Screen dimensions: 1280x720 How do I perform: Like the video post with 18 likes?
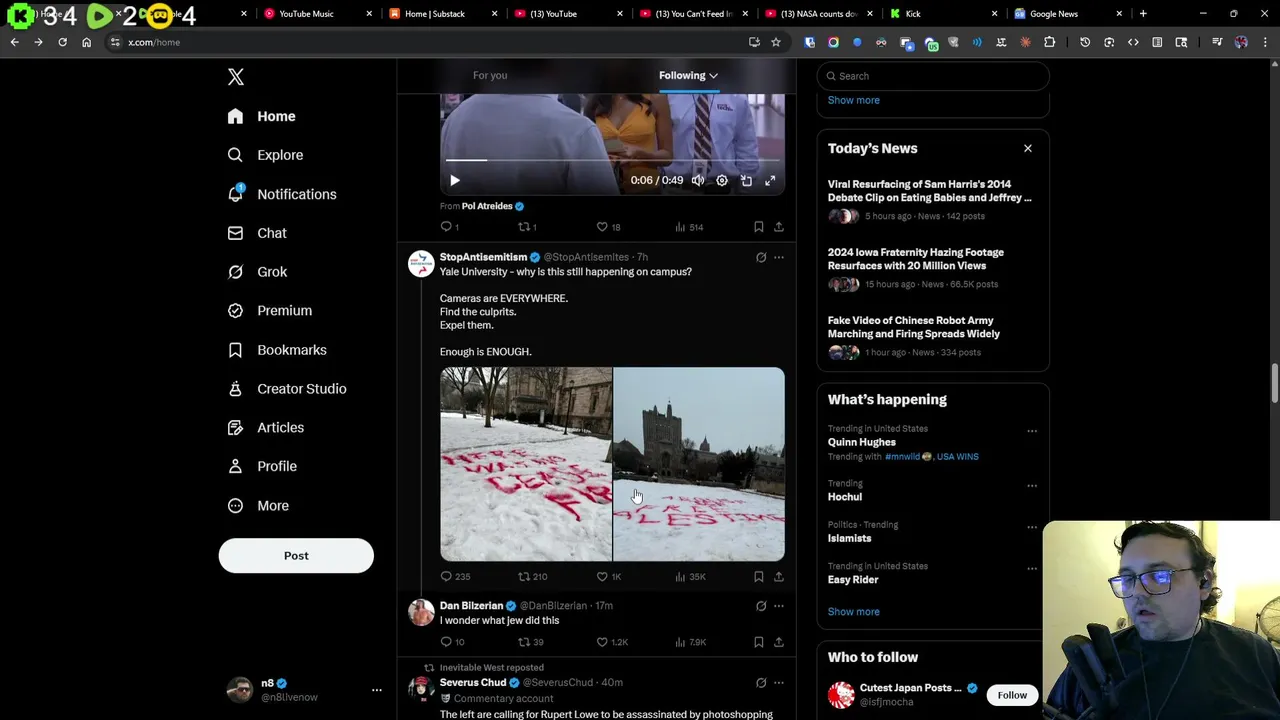[609, 227]
